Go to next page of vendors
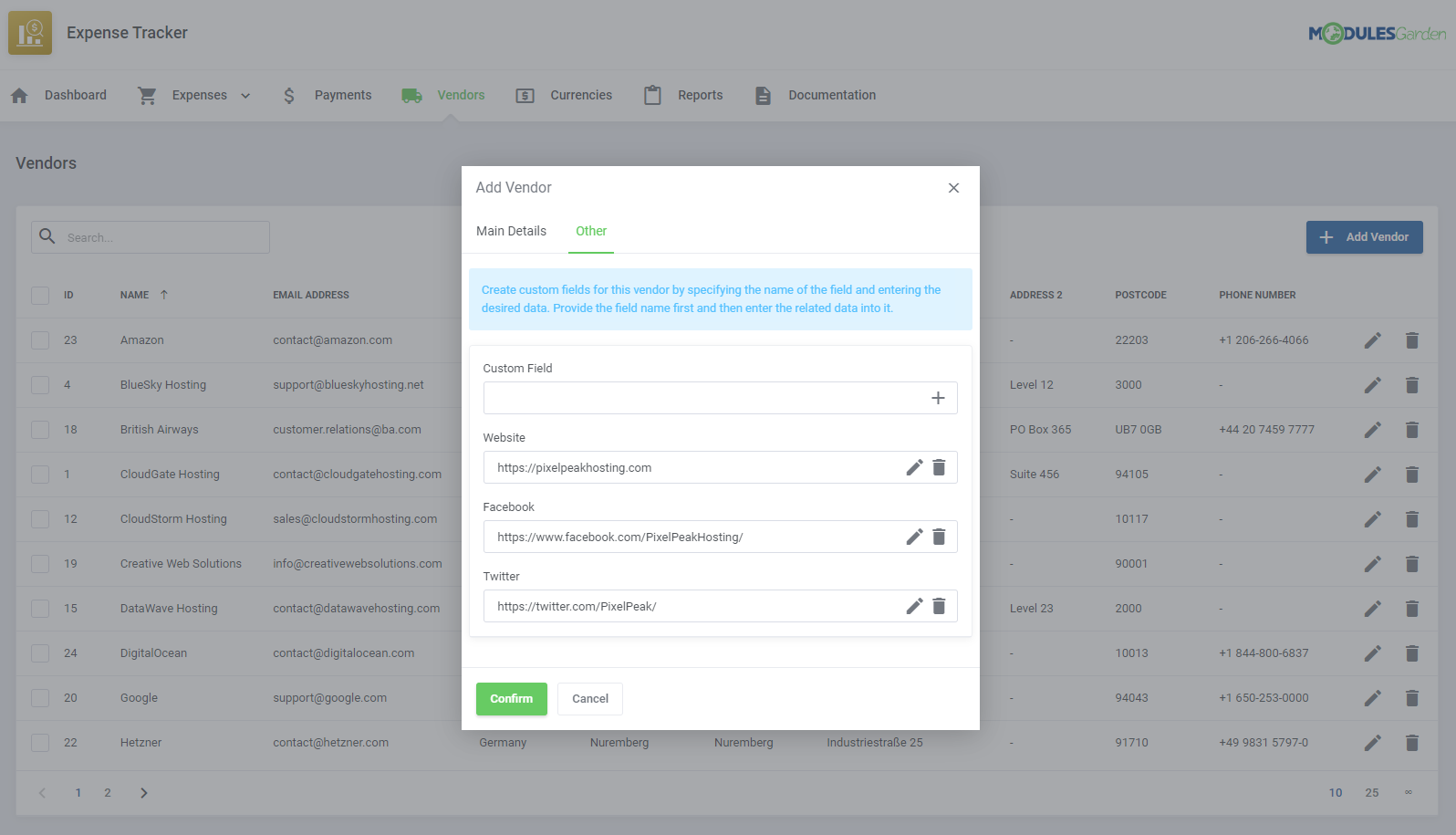Viewport: 1456px width, 835px height. pos(143,793)
